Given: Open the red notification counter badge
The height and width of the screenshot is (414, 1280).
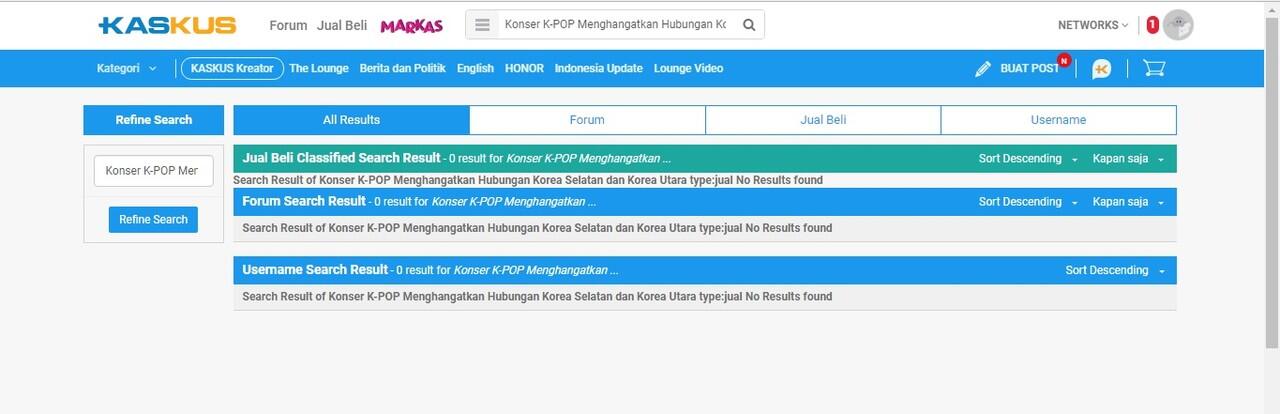Looking at the screenshot, I should (1152, 25).
